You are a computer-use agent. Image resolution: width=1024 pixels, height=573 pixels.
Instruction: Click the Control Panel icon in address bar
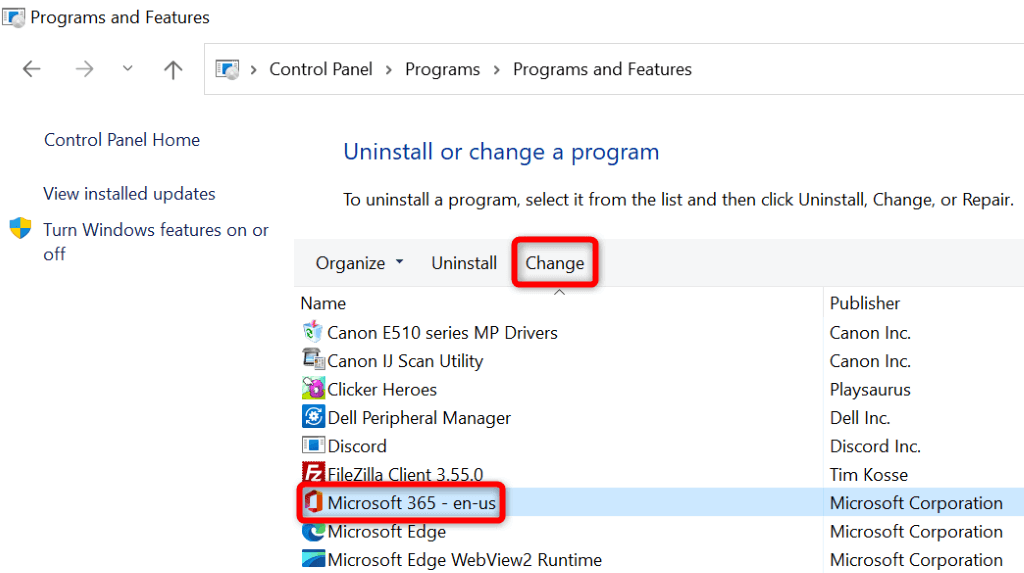227,69
